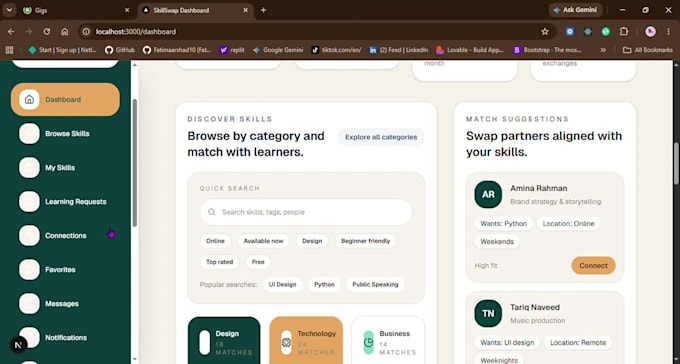The height and width of the screenshot is (364, 680).
Task: Click the Learning Requests round icon
Action: [x=29, y=202]
